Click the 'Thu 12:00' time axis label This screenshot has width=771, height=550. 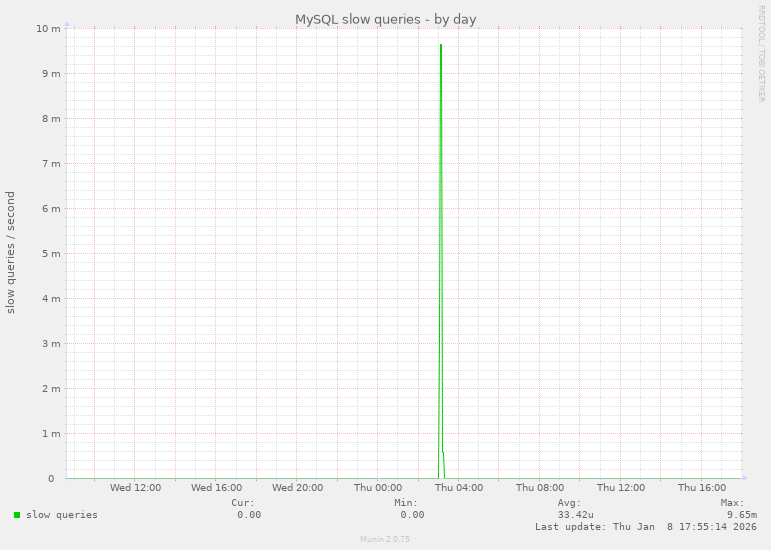coord(621,488)
